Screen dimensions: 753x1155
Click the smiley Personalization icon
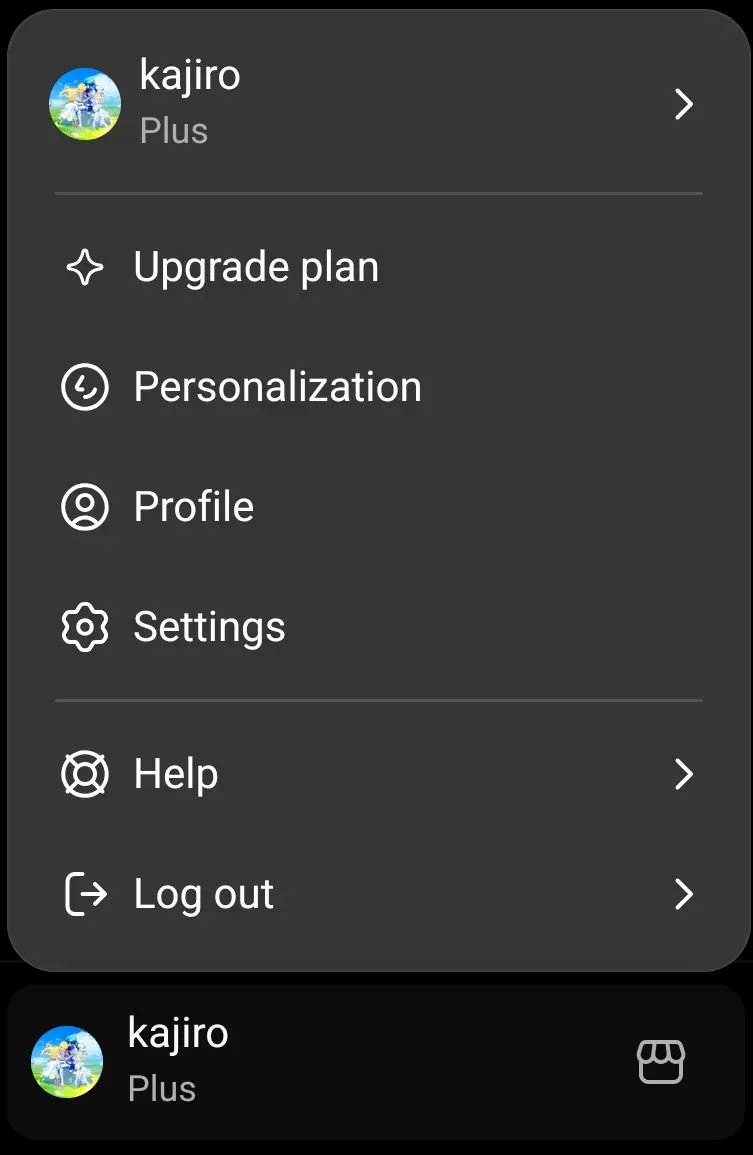tap(85, 387)
